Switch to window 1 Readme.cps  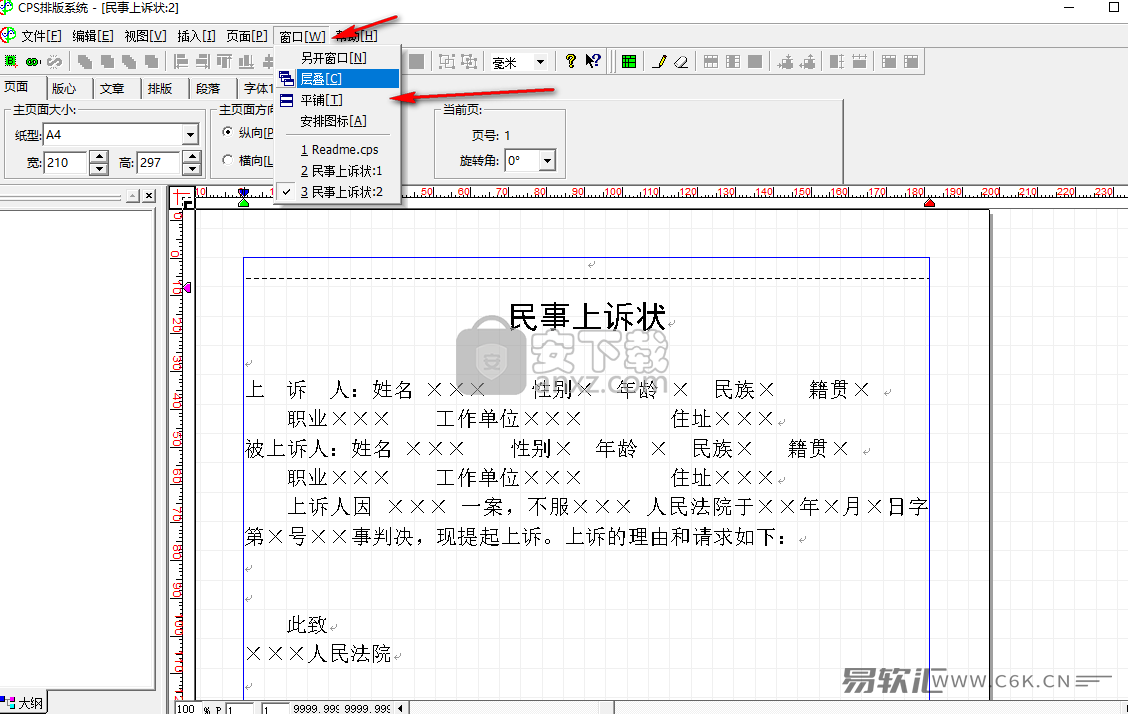[x=339, y=150]
